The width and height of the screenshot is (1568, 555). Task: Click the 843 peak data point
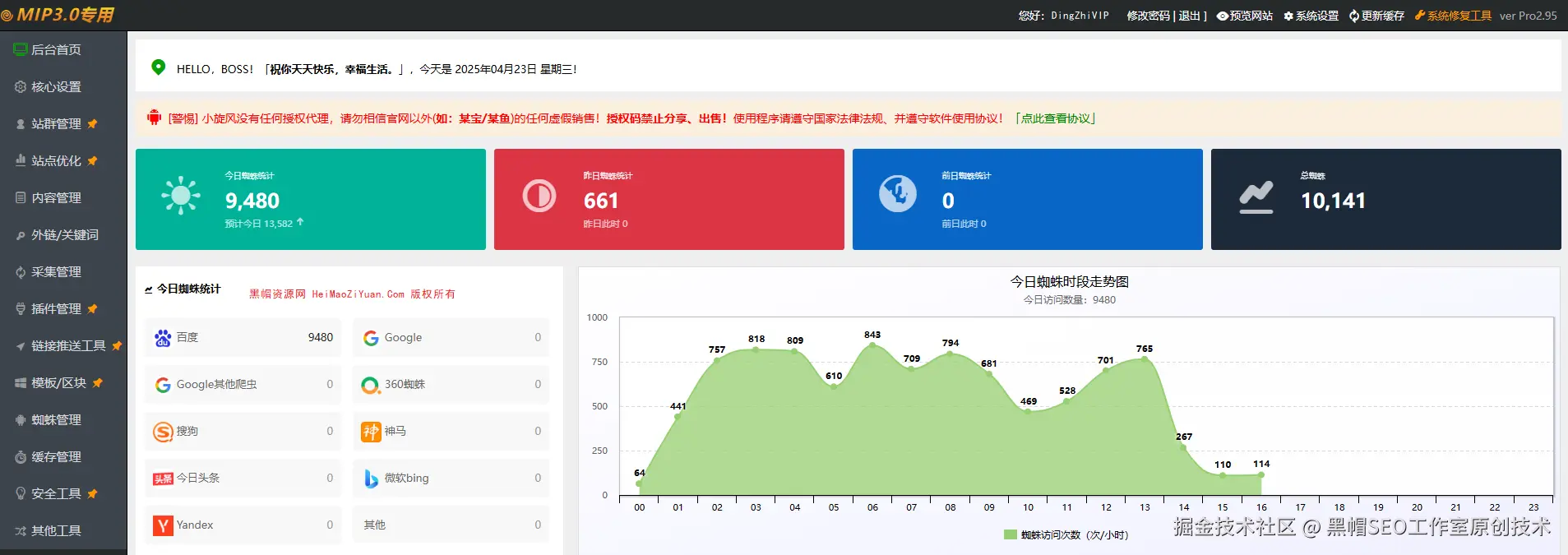click(872, 345)
